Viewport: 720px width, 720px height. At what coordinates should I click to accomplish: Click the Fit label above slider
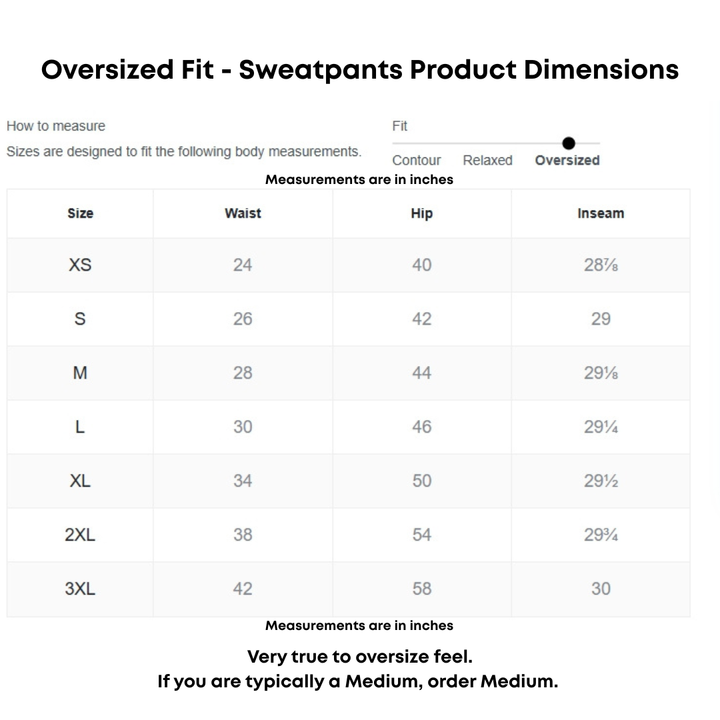pos(400,126)
